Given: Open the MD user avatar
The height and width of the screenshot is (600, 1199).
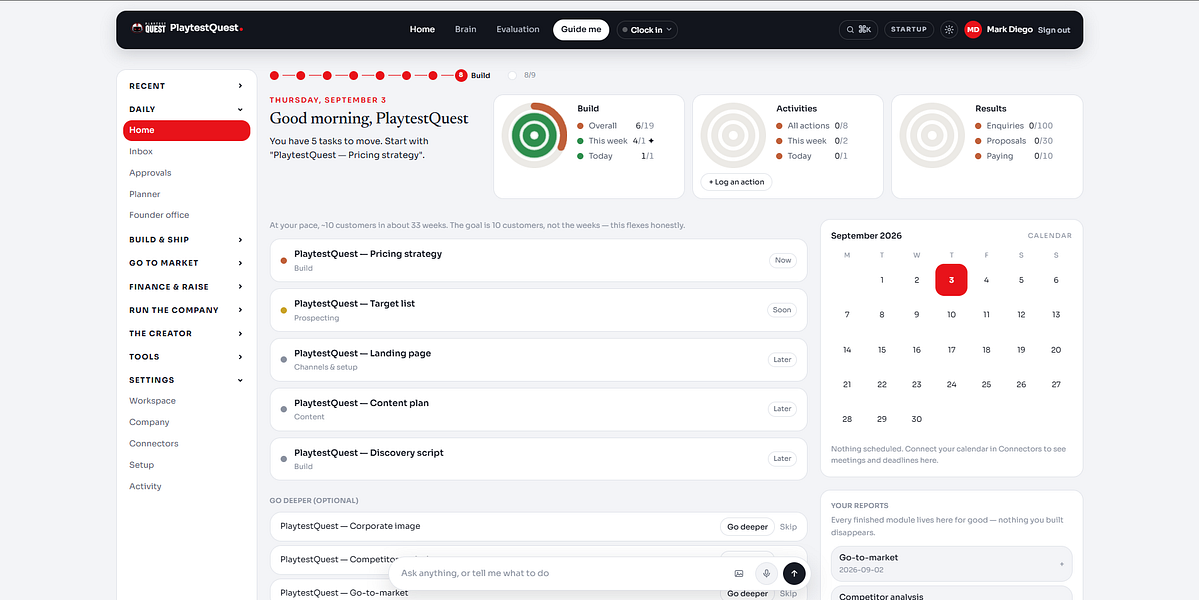Looking at the screenshot, I should tap(973, 30).
